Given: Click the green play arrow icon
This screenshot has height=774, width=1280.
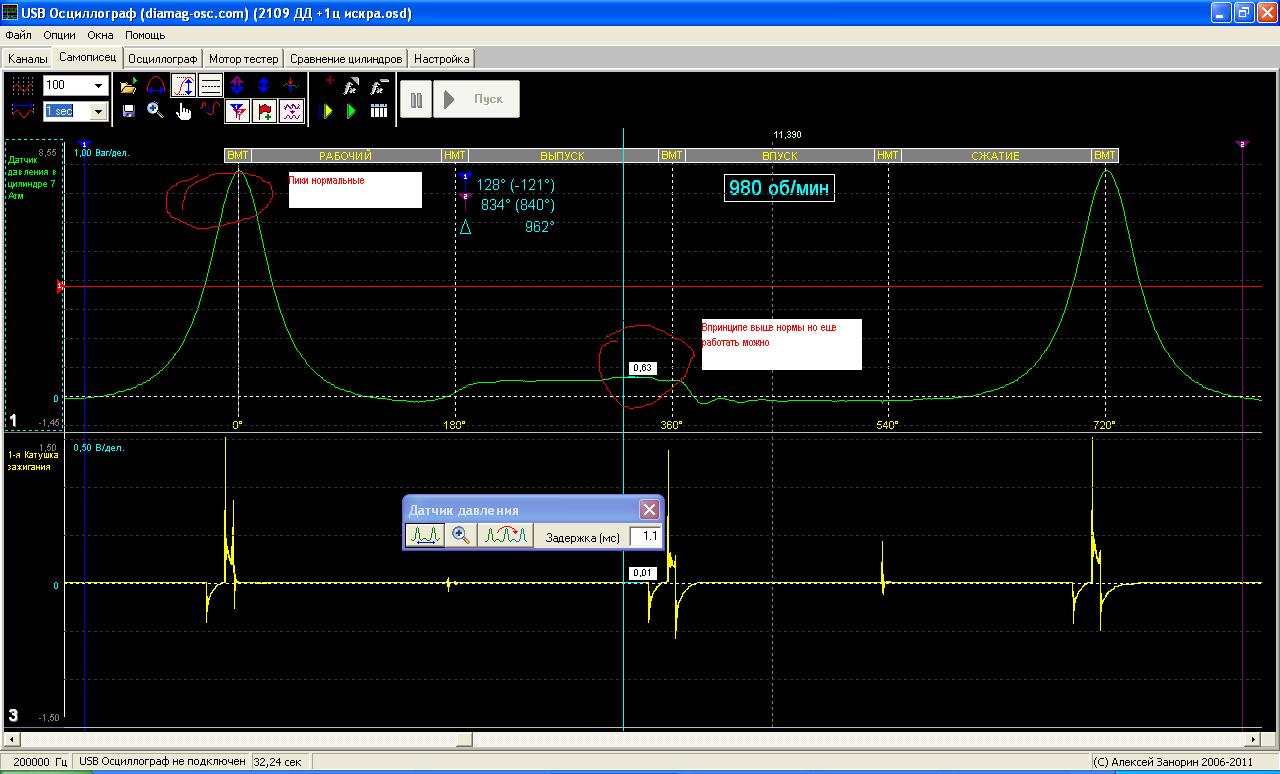Looking at the screenshot, I should click(352, 111).
